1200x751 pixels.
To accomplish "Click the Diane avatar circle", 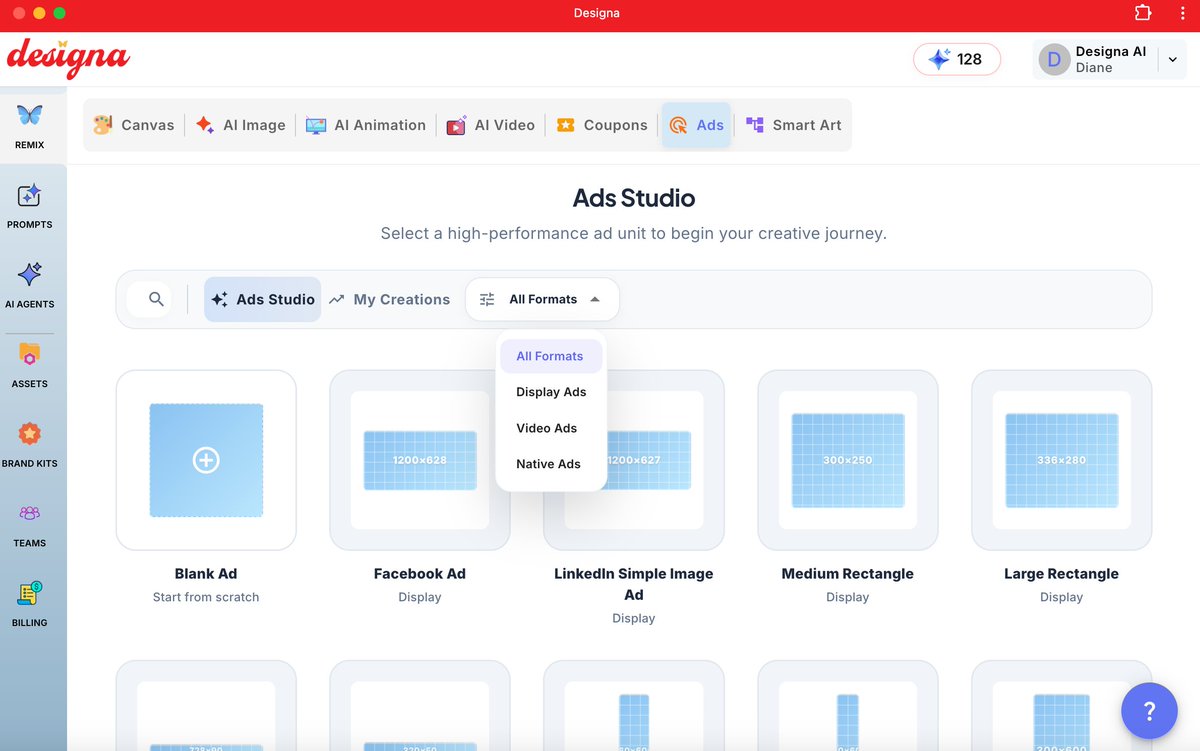I will tap(1054, 60).
